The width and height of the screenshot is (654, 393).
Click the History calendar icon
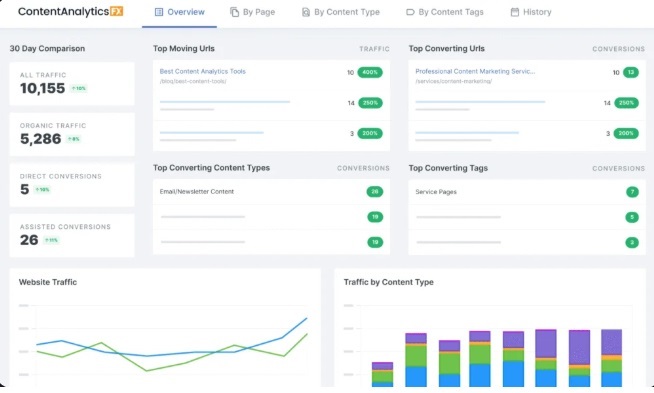tap(515, 12)
